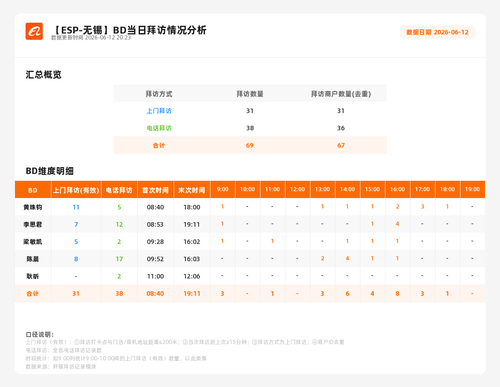Click the data update time text under the title
Image resolution: width=500 pixels, height=387 pixels.
(x=91, y=38)
